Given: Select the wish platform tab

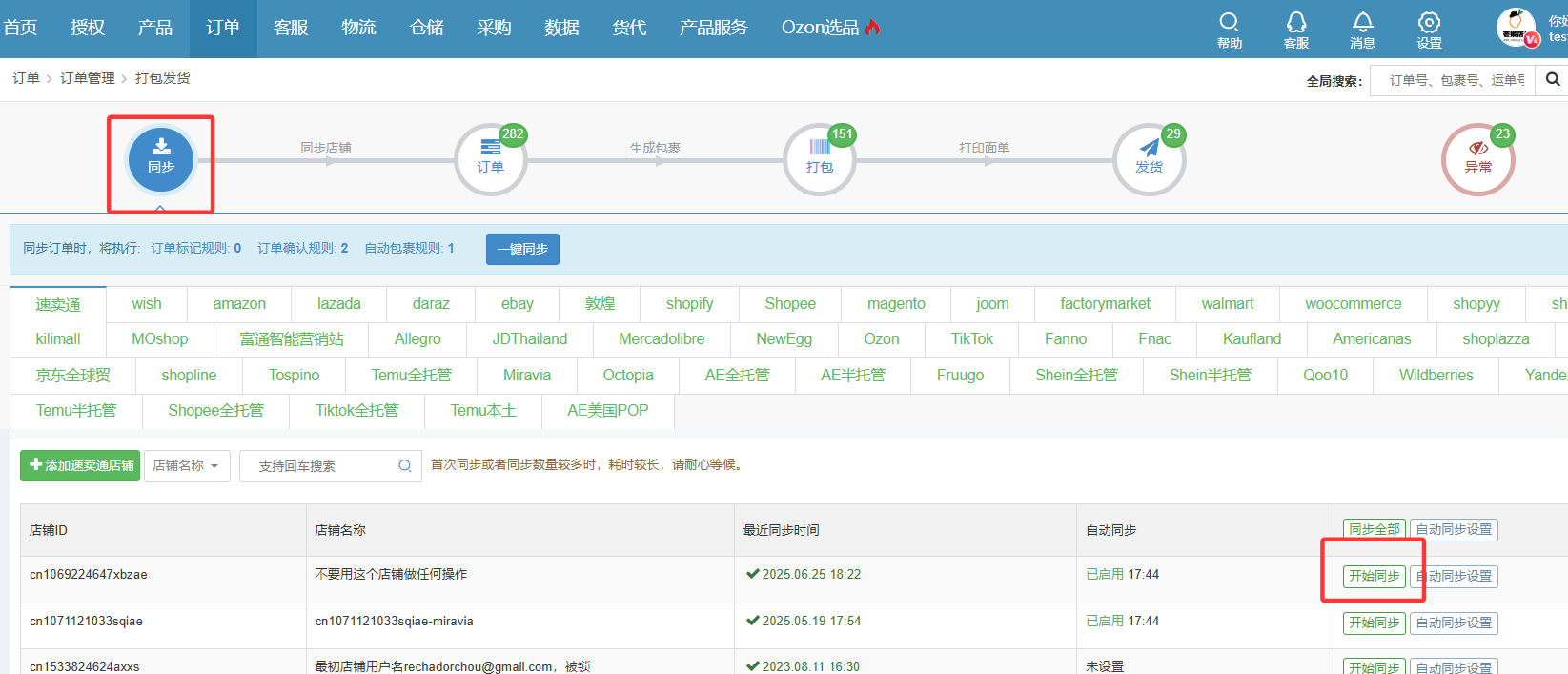Looking at the screenshot, I should [147, 303].
